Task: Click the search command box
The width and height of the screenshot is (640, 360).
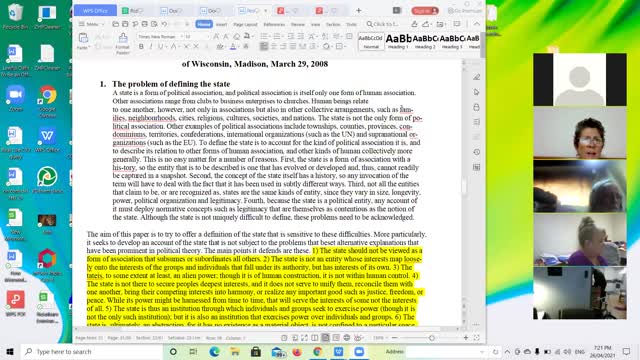Action: click(382, 24)
